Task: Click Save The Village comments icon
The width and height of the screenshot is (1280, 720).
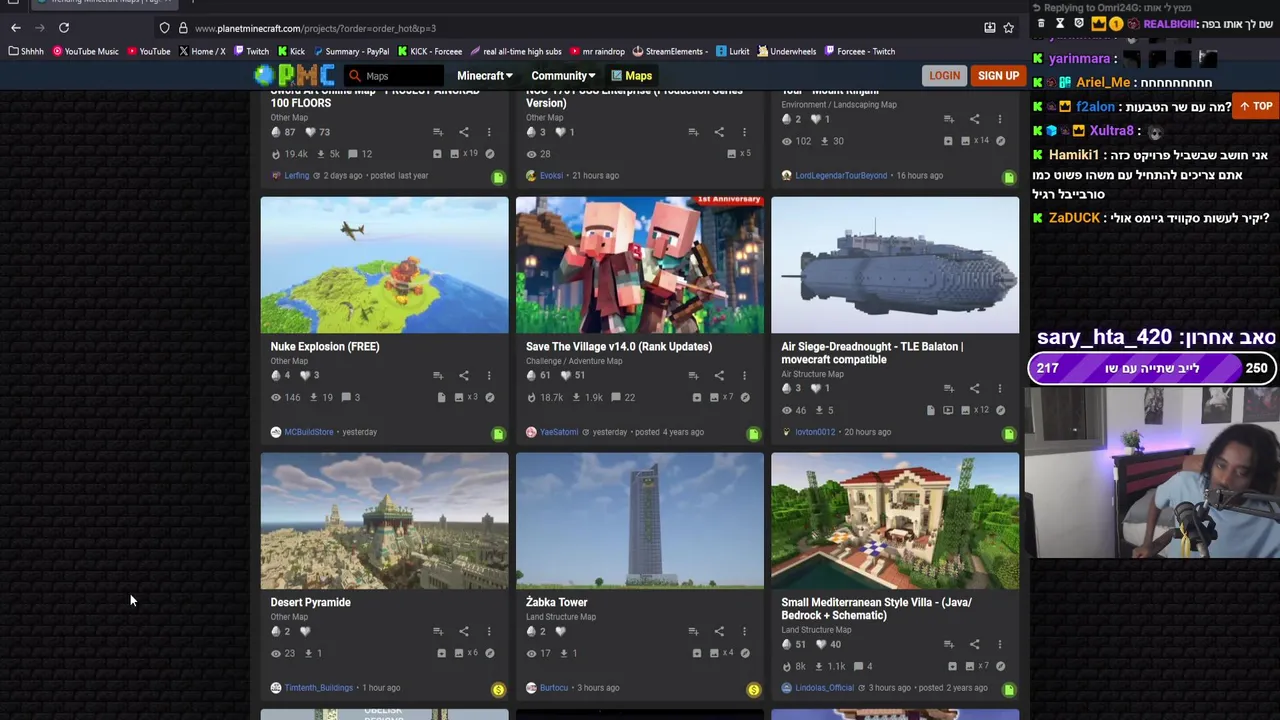Action: [x=616, y=397]
